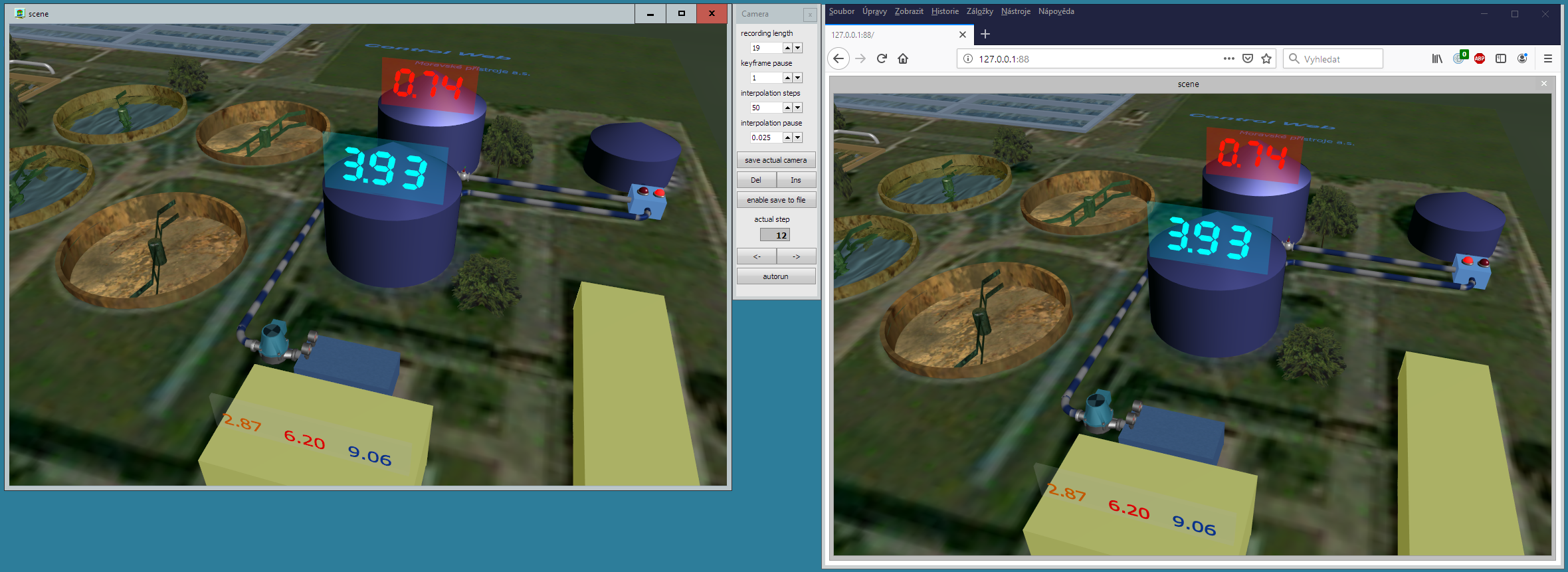Increase interpolation pause value
This screenshot has width=1568, height=572.
(x=787, y=138)
